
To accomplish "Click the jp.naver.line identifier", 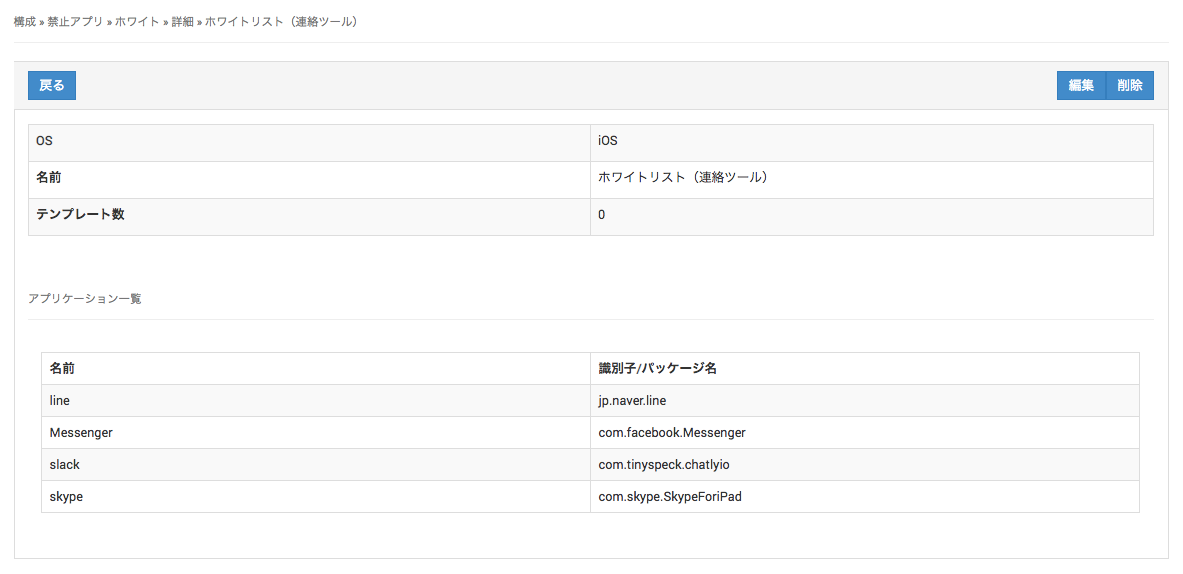I will point(632,401).
